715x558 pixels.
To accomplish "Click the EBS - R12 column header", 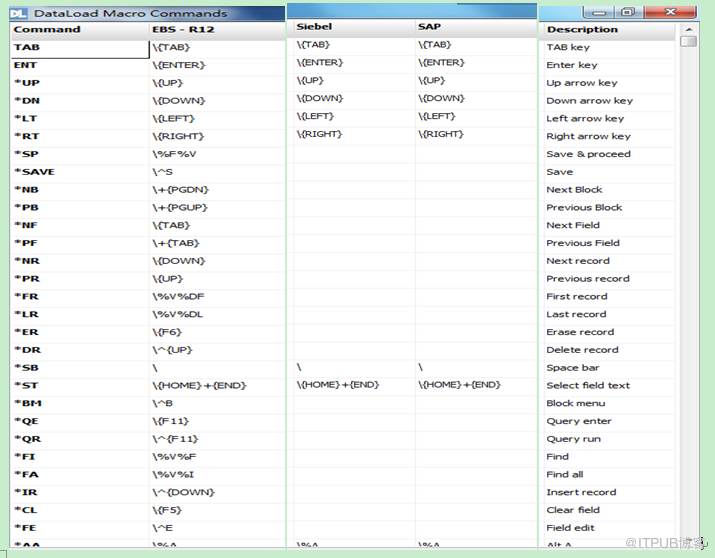I will click(x=217, y=30).
